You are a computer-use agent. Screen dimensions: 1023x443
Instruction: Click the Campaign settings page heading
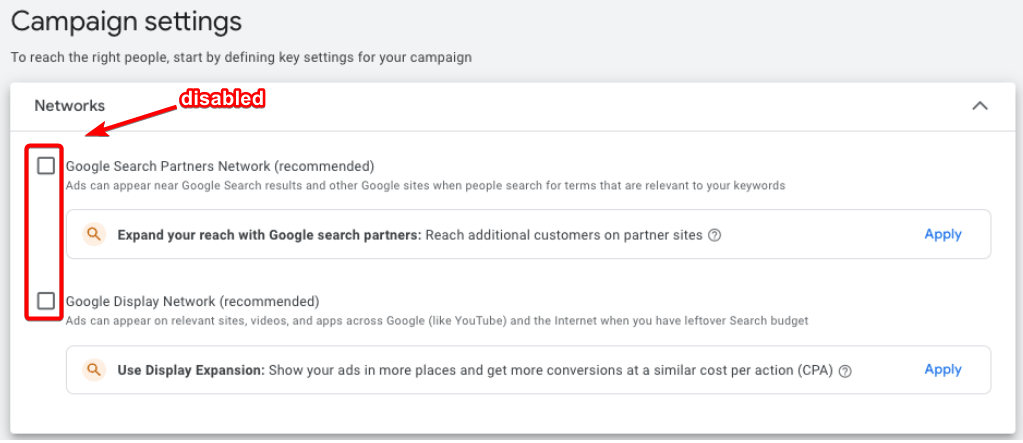(x=126, y=20)
